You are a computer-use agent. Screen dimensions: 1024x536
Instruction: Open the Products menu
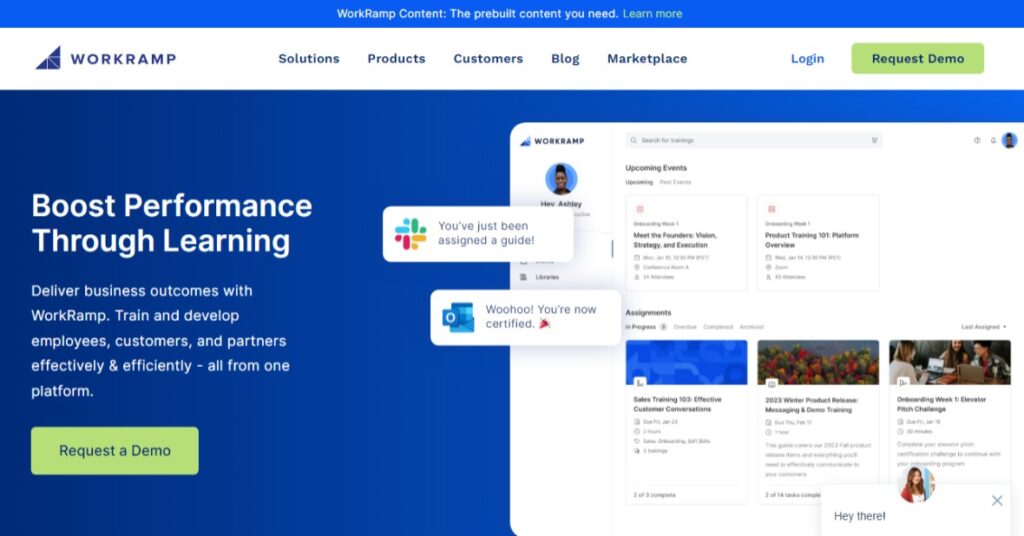tap(396, 59)
